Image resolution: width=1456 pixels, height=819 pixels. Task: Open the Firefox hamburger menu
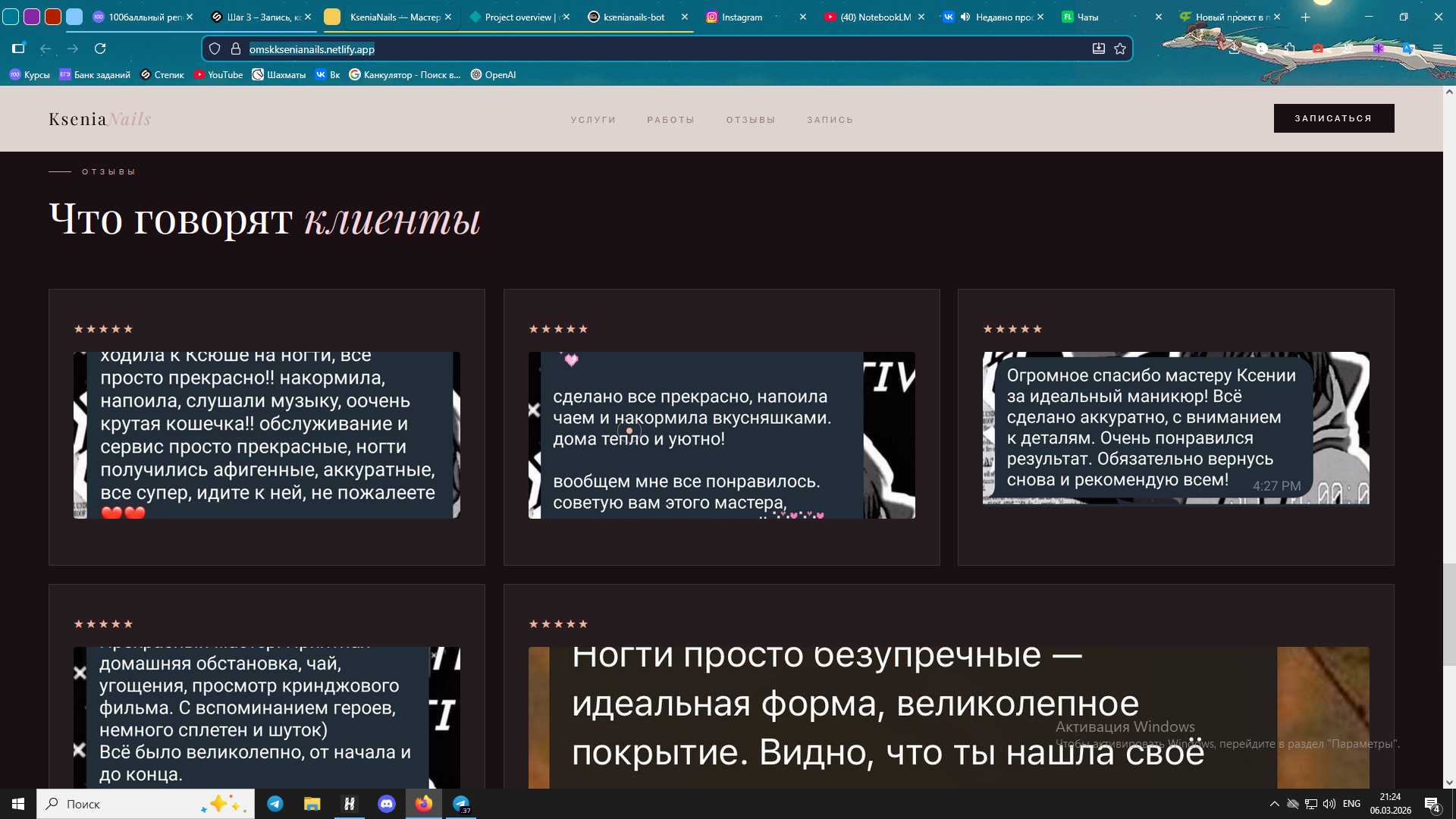pos(1437,49)
